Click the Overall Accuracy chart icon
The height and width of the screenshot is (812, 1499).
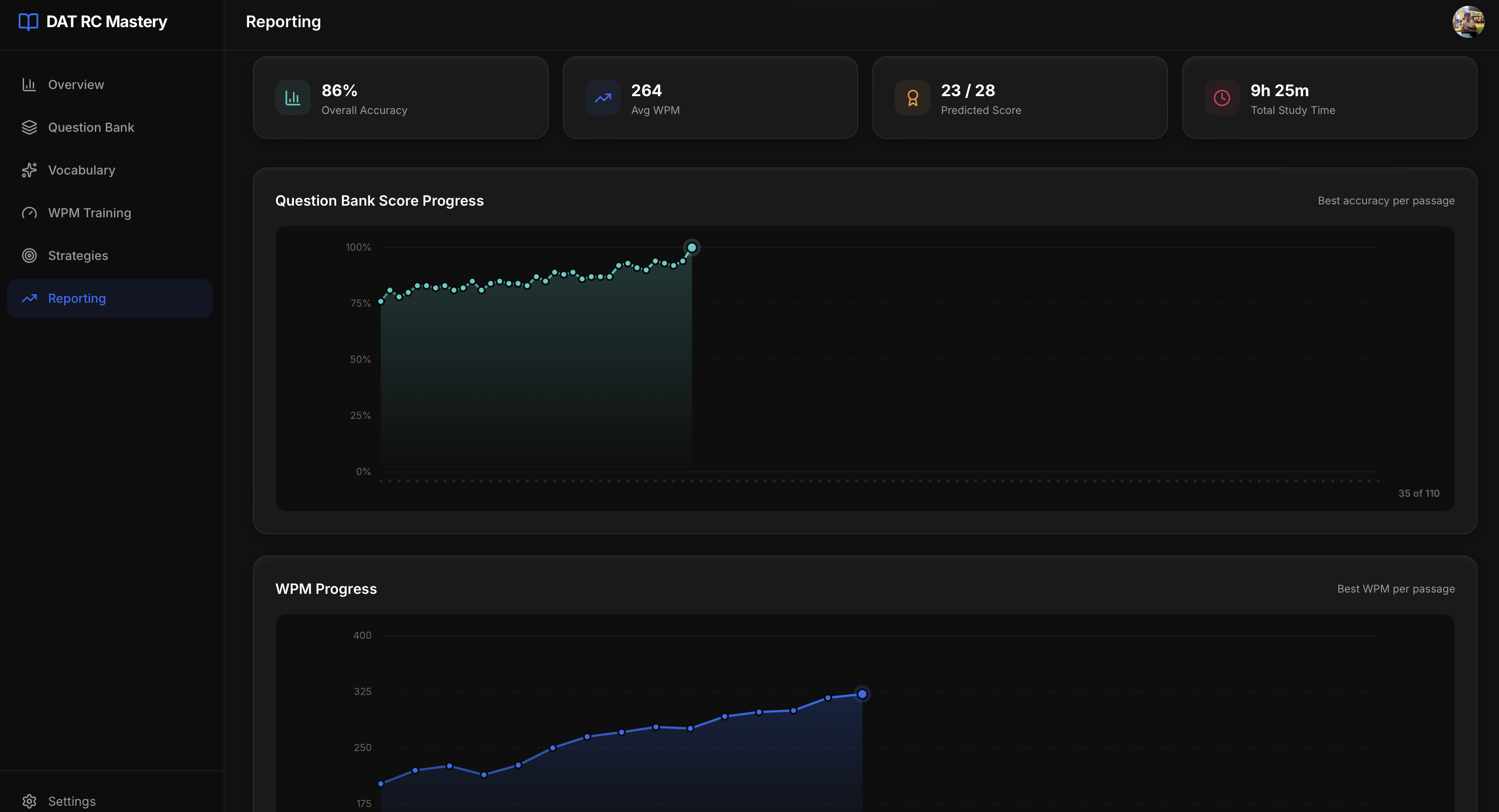coord(293,98)
